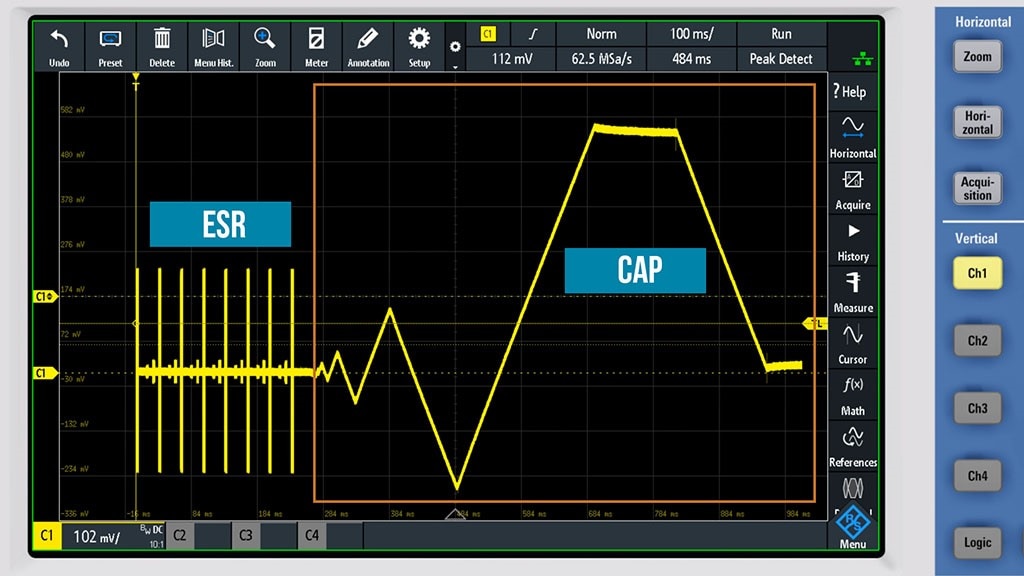Adjust the 100 ms/ timebase setting
Viewport: 1024px width, 576px height.
pos(692,34)
